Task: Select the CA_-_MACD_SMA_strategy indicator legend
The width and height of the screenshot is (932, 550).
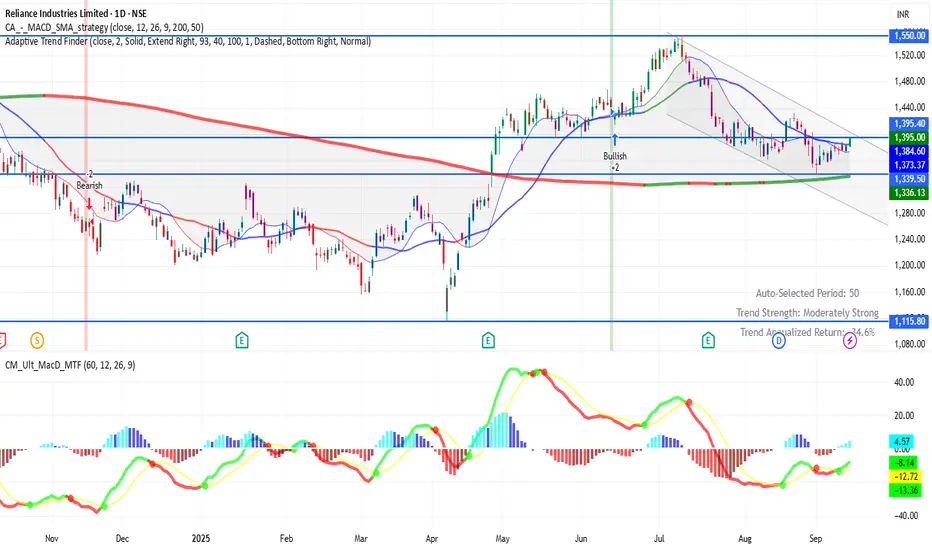Action: (x=104, y=27)
